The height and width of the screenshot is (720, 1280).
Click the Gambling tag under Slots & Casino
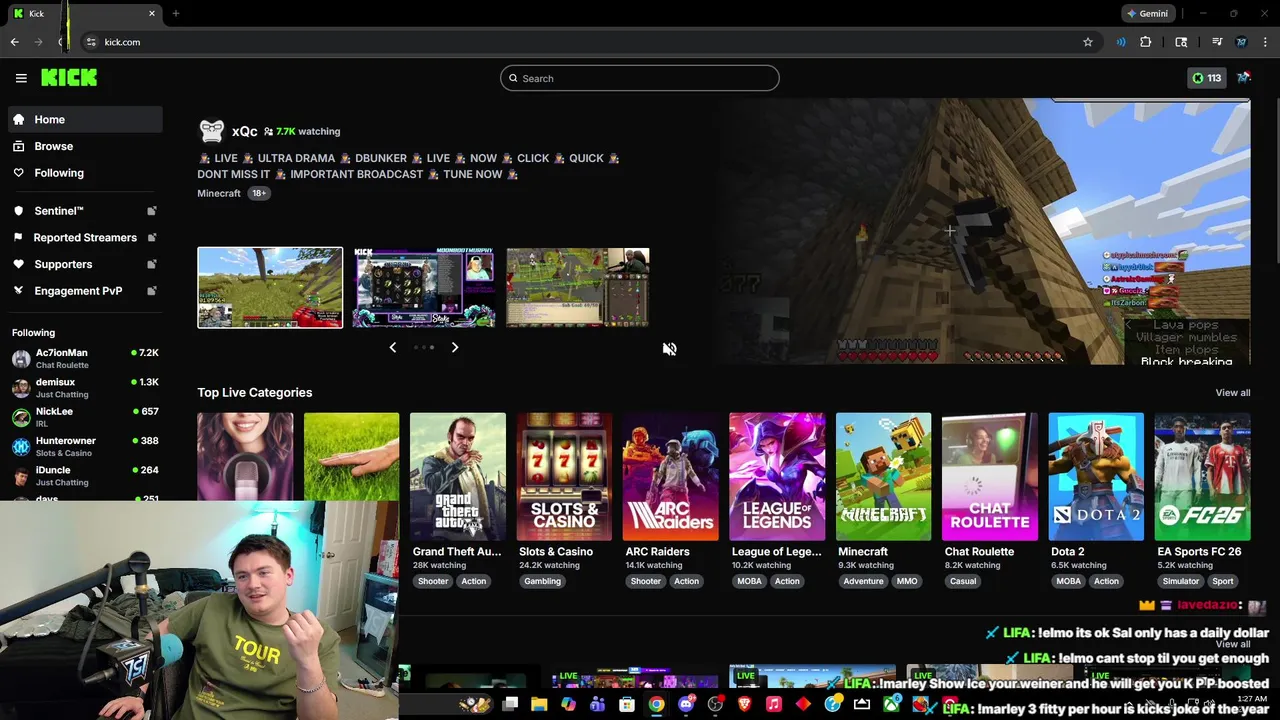543,581
